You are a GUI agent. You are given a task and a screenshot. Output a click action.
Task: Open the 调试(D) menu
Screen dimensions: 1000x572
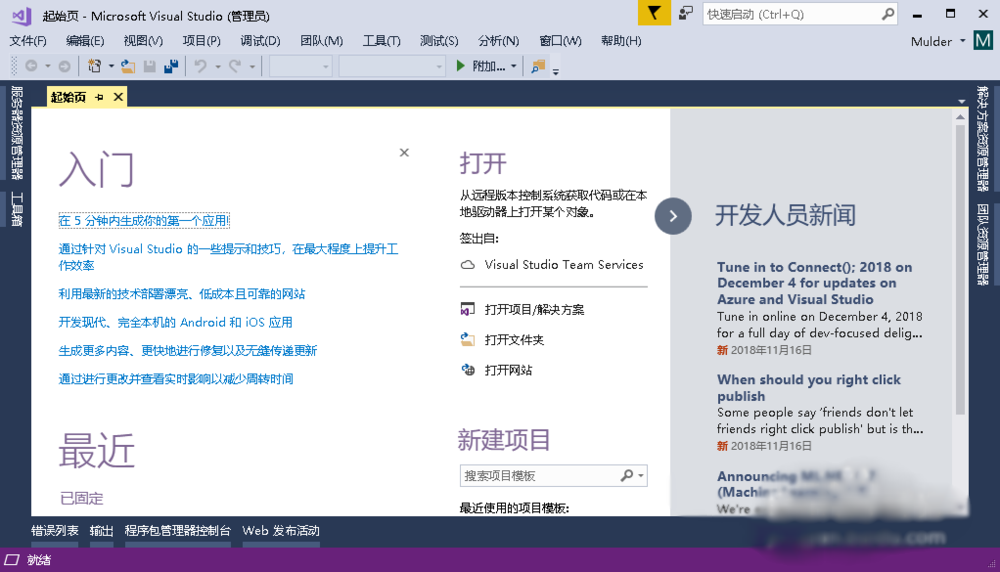tap(260, 41)
